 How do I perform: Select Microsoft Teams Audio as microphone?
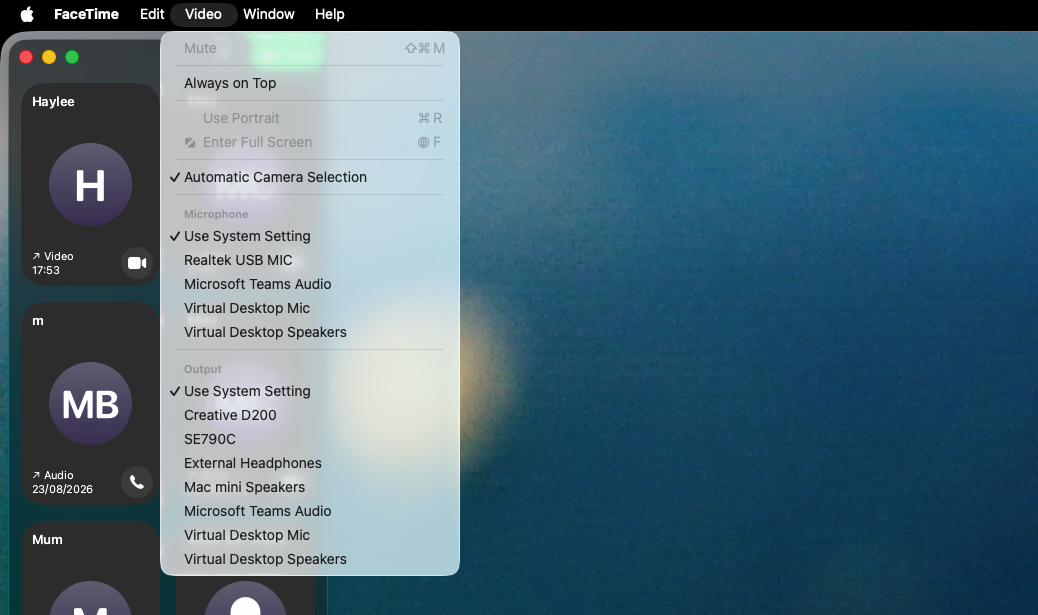(310, 284)
